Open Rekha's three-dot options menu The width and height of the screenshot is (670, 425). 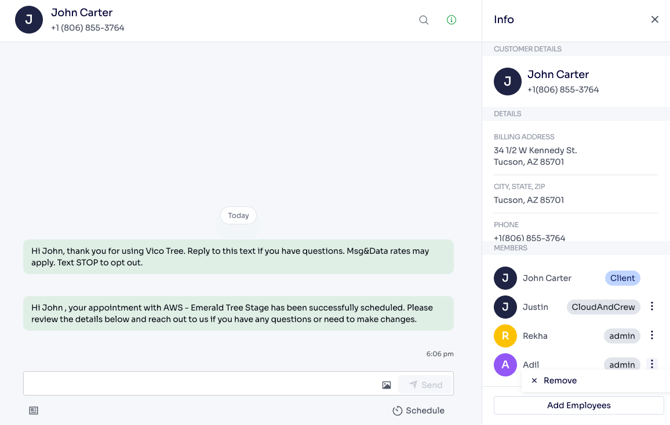tap(652, 336)
